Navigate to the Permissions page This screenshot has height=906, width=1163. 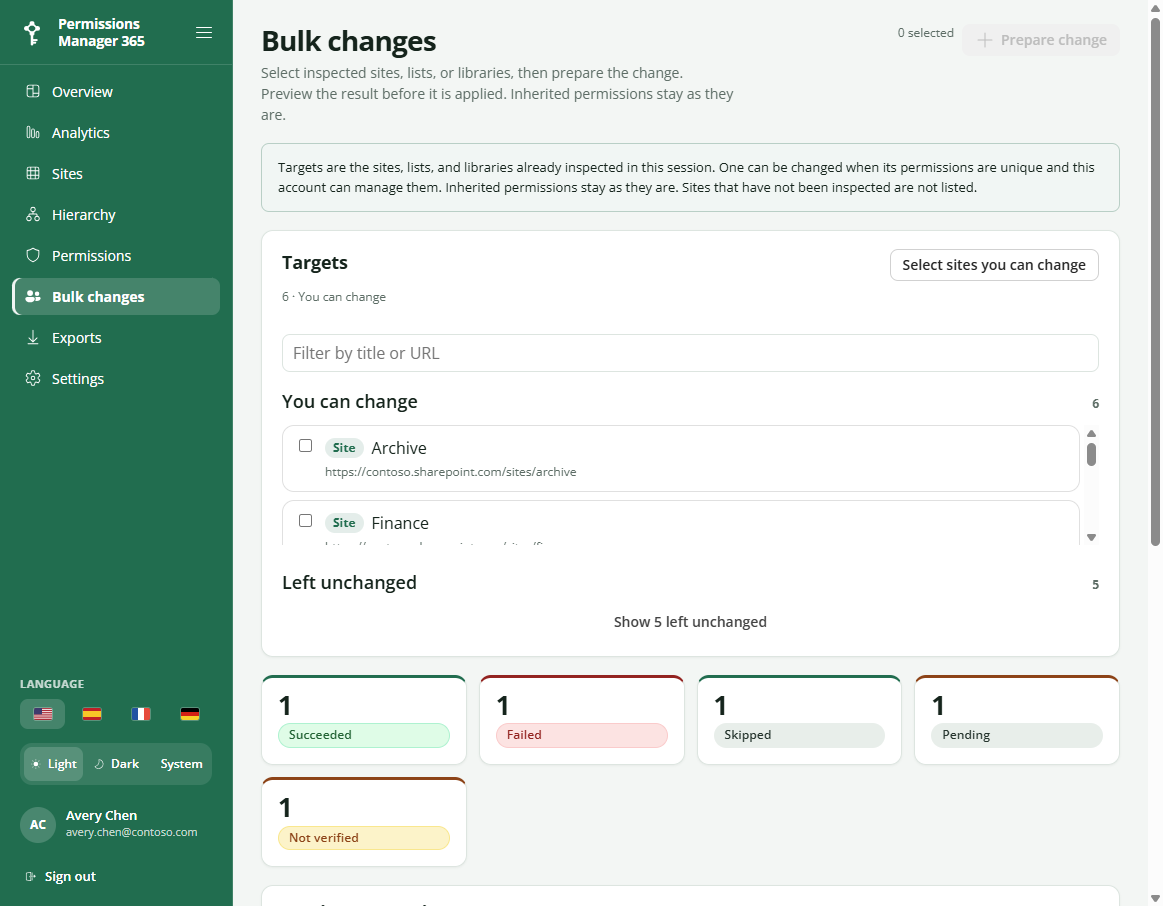pos(116,255)
